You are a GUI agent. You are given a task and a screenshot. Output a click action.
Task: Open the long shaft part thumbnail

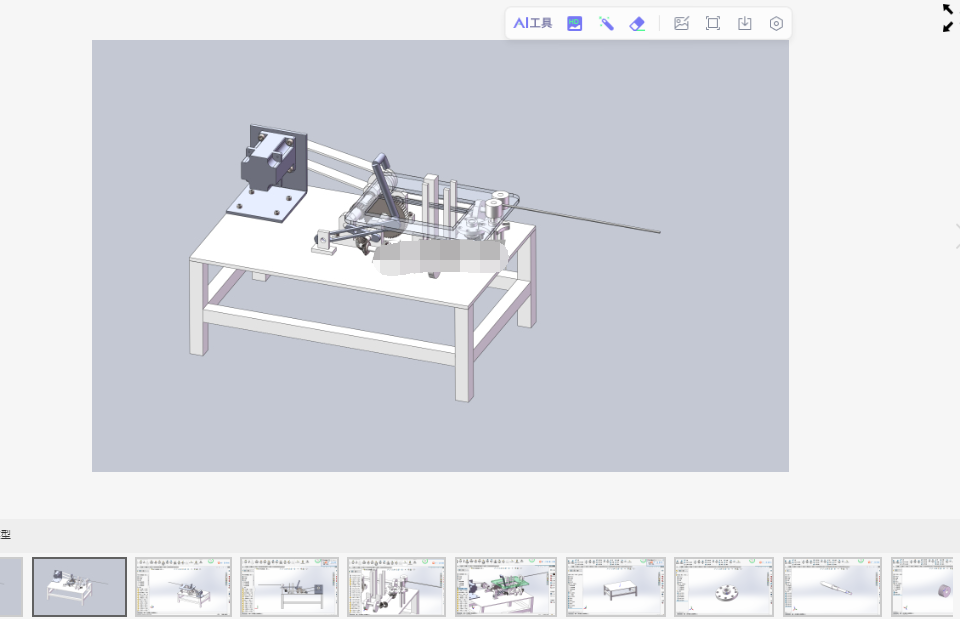(832, 587)
